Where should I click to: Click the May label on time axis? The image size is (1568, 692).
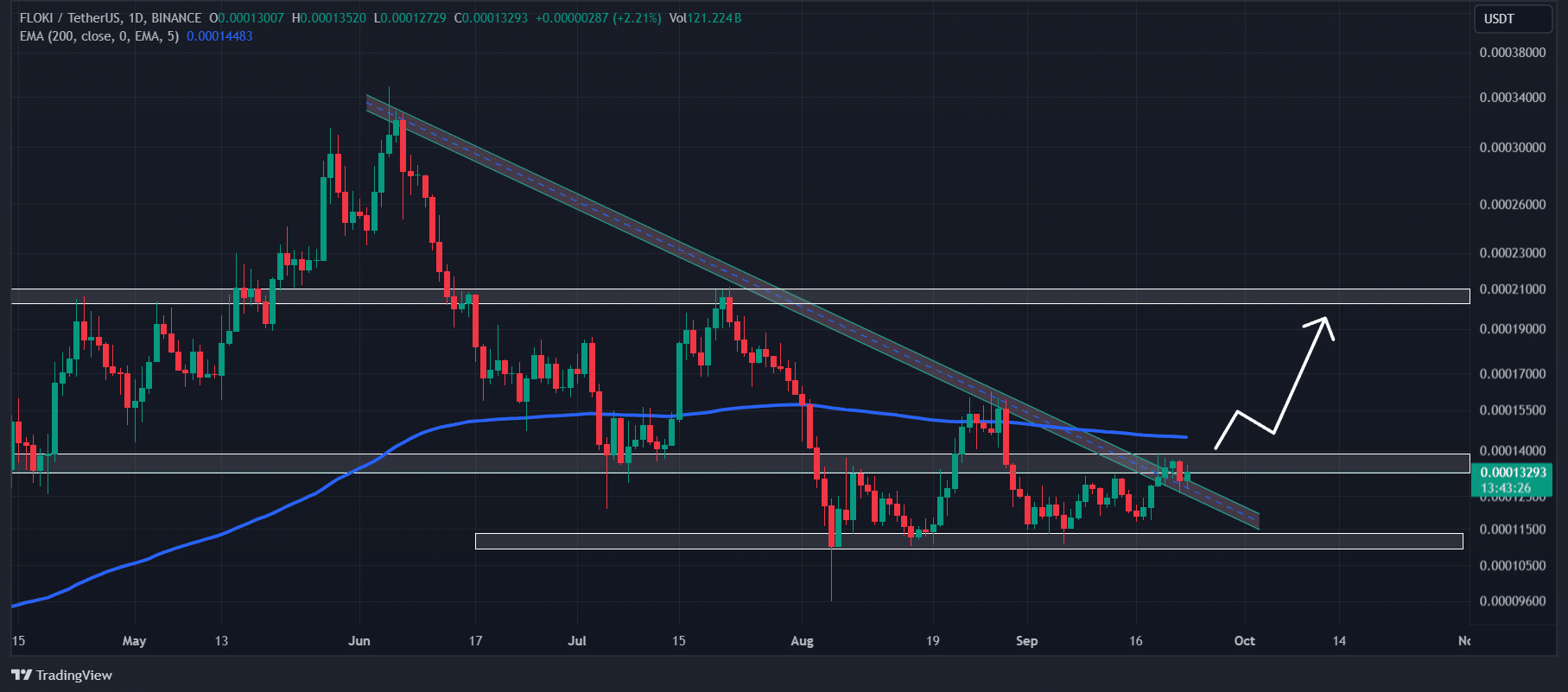tap(134, 641)
